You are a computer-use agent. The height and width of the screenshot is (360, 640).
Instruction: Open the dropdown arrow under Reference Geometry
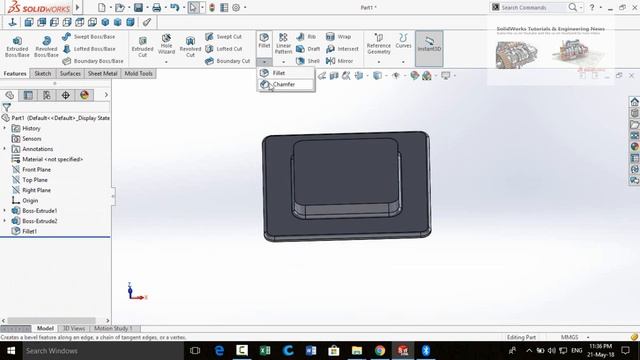pos(379,62)
